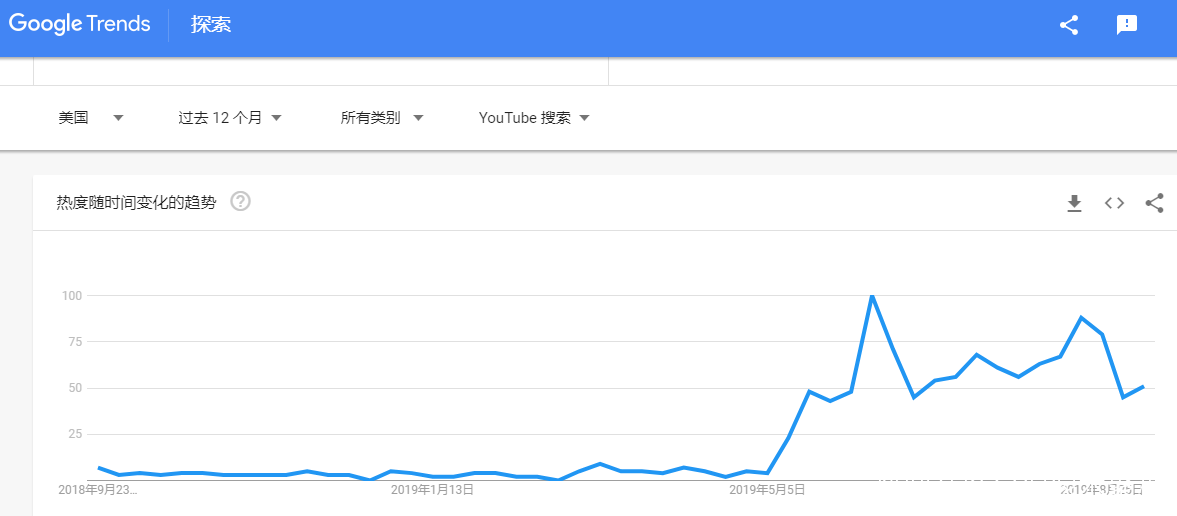
Task: Expand the 所有类别 category dropdown
Action: 382,118
